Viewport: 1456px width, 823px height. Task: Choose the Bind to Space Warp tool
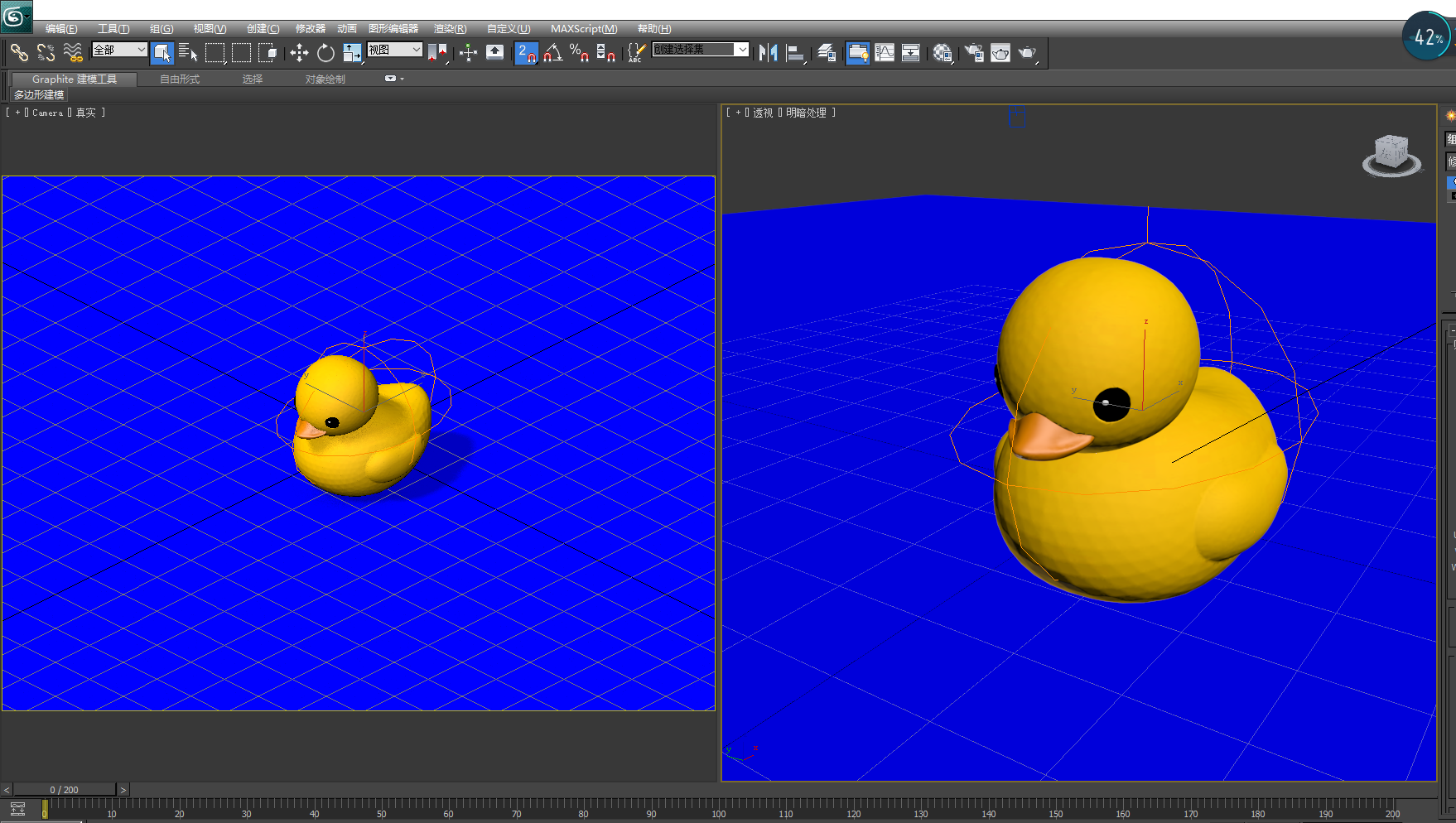[x=73, y=53]
